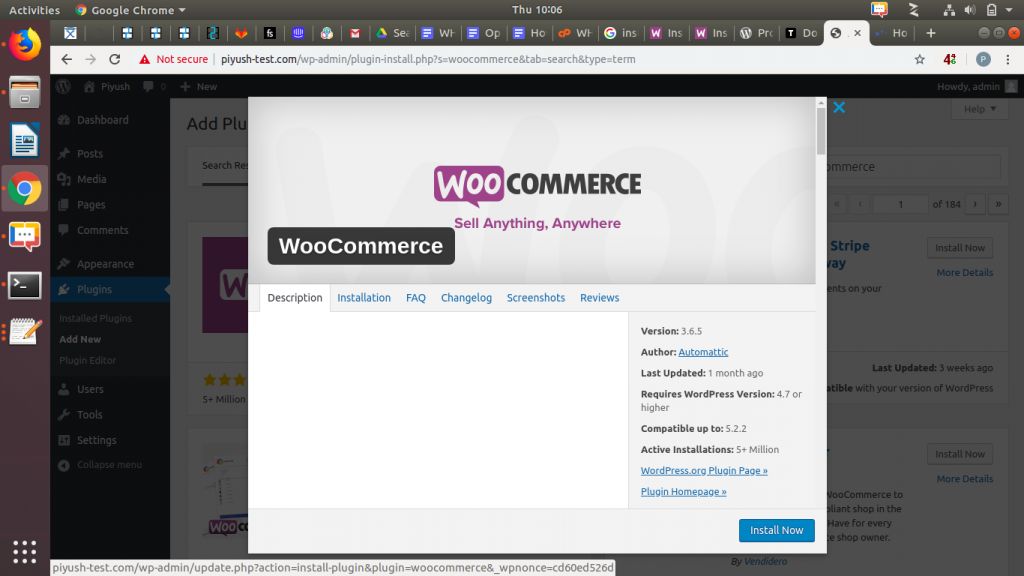
Task: Click New in the admin bar
Action: click(x=199, y=86)
